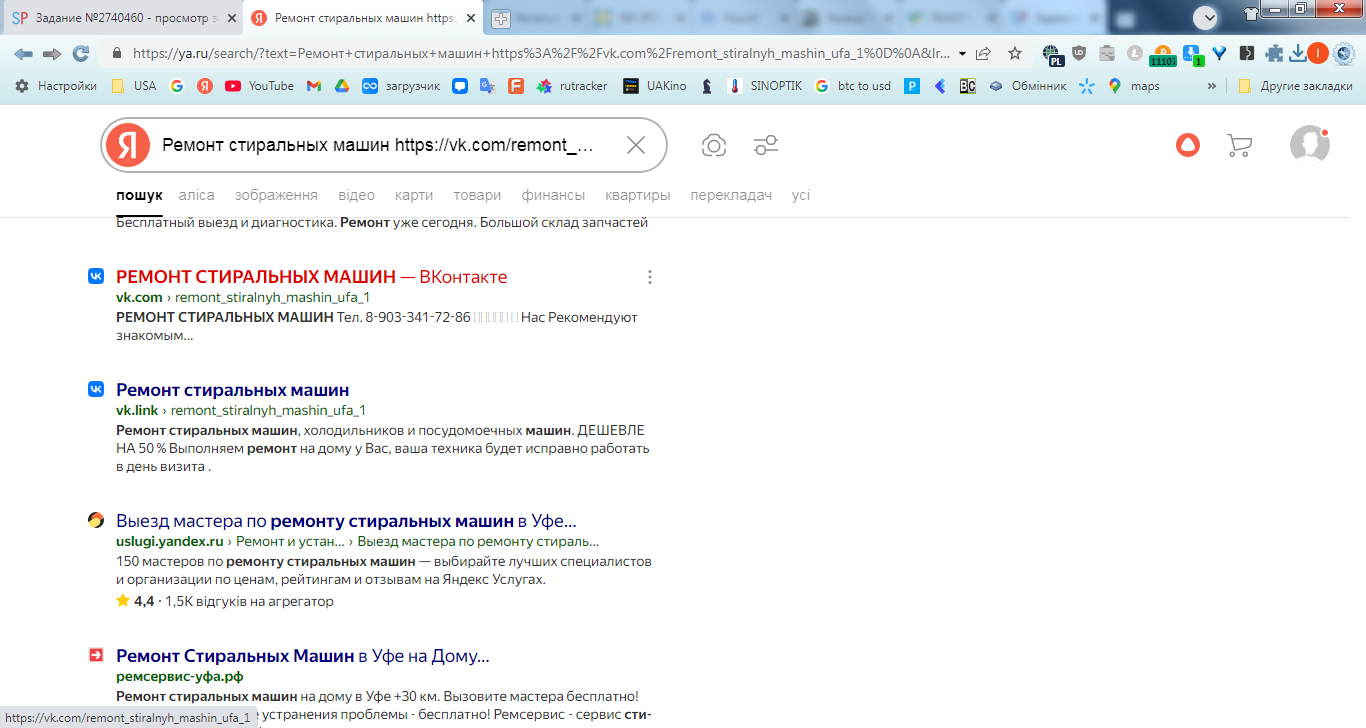
Task: Click the Yandex logo in search box
Action: pyautogui.click(x=127, y=145)
